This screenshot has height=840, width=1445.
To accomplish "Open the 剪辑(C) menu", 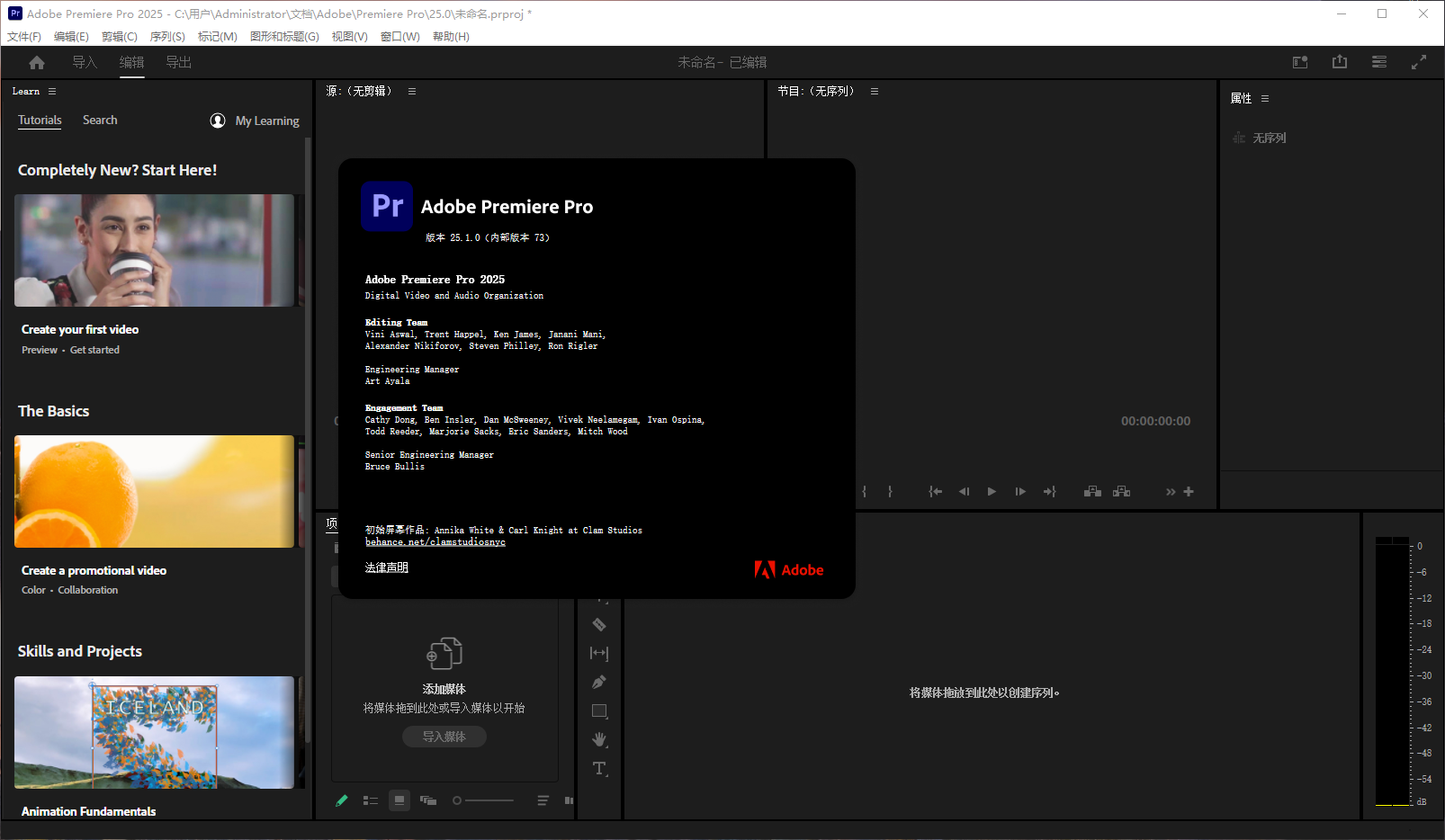I will tap(120, 36).
